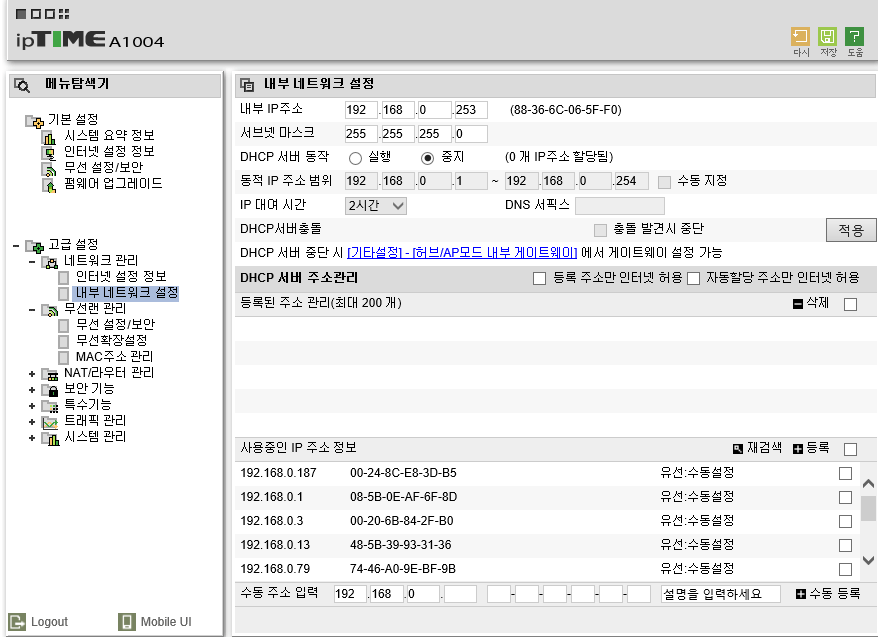Click the 트래픽 관리 graph icon
This screenshot has width=879, height=637.
pos(50,422)
